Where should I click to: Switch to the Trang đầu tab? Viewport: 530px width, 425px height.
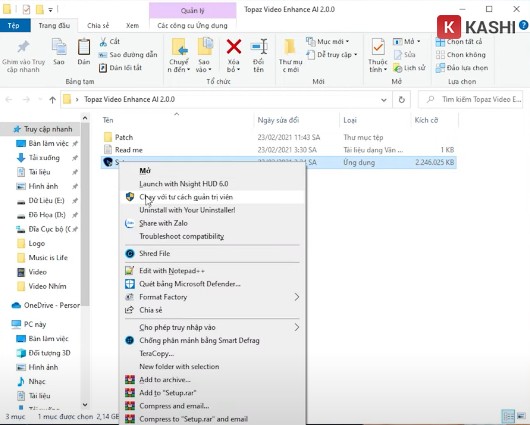tap(54, 26)
